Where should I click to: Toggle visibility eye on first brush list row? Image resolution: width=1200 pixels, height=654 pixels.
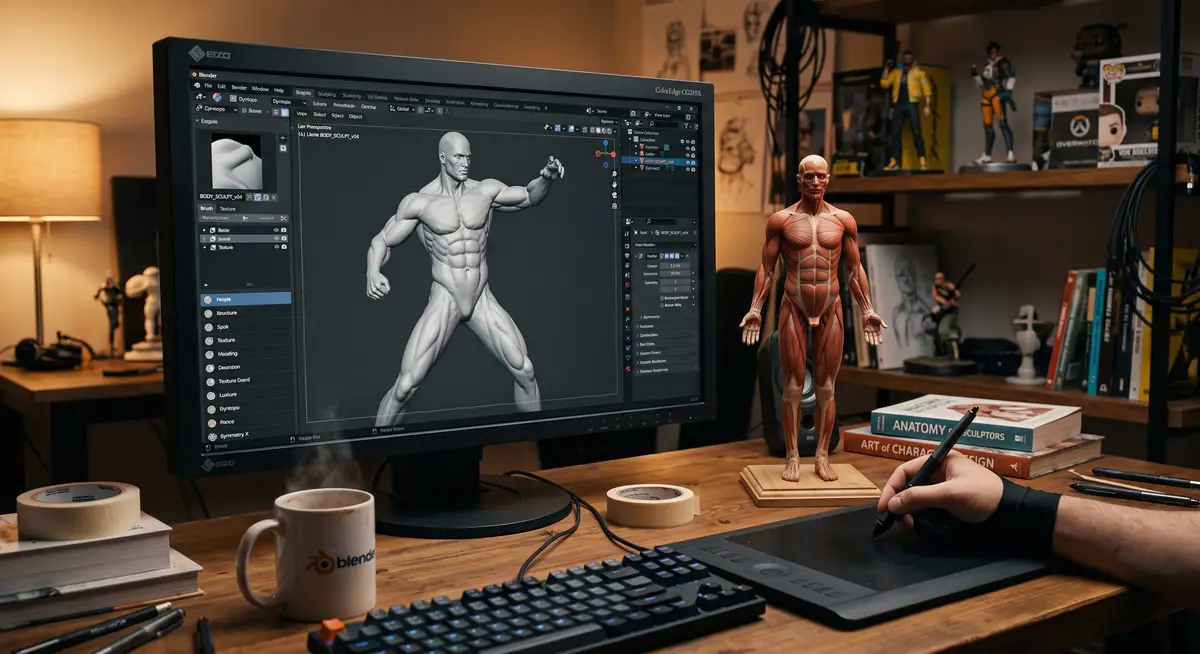click(276, 230)
